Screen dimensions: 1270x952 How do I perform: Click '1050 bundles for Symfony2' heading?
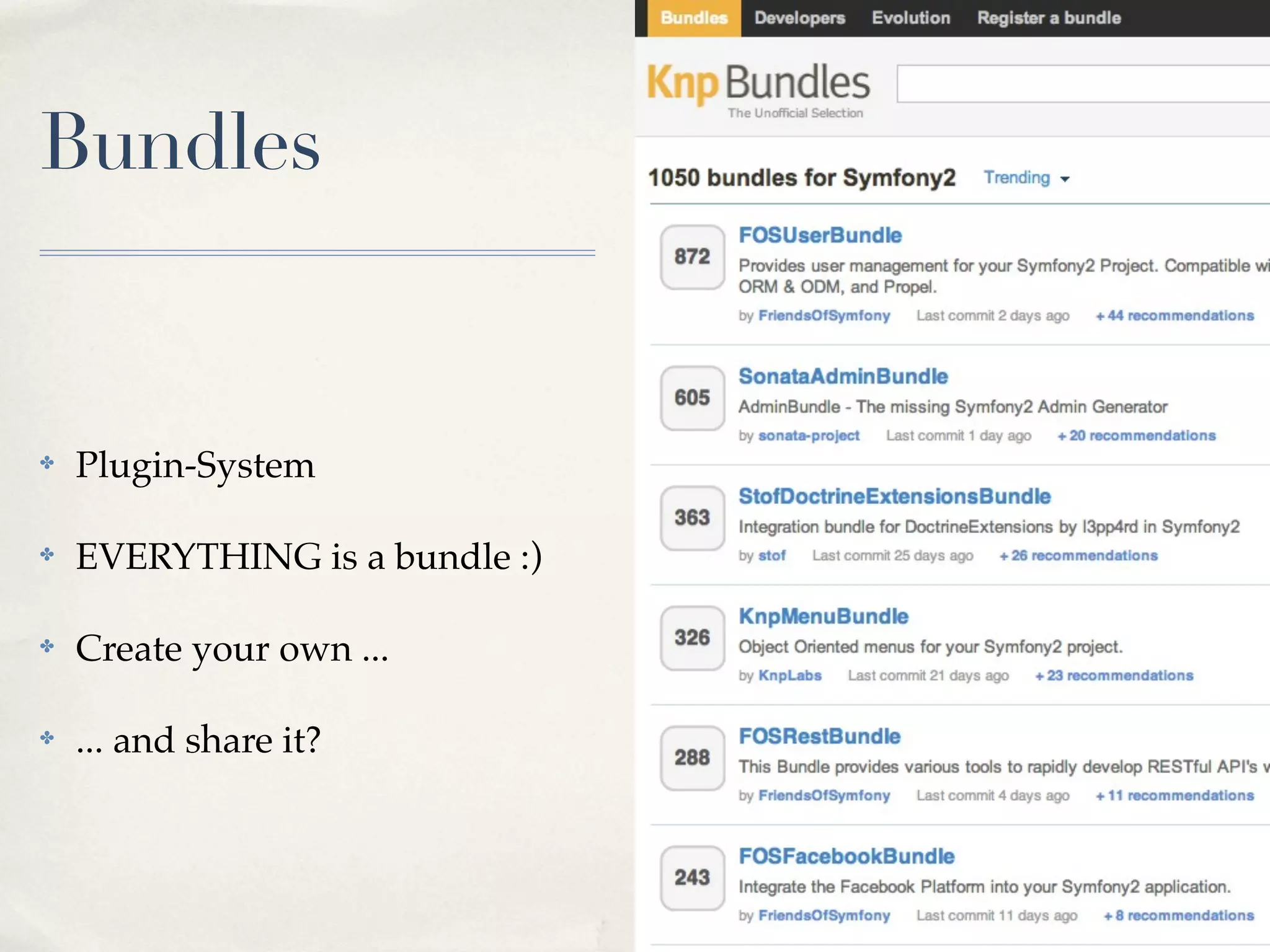click(x=802, y=178)
